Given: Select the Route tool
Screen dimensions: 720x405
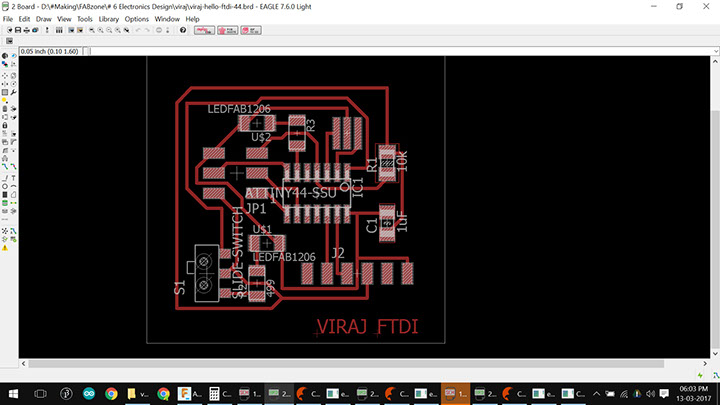Looking at the screenshot, I should [5, 166].
